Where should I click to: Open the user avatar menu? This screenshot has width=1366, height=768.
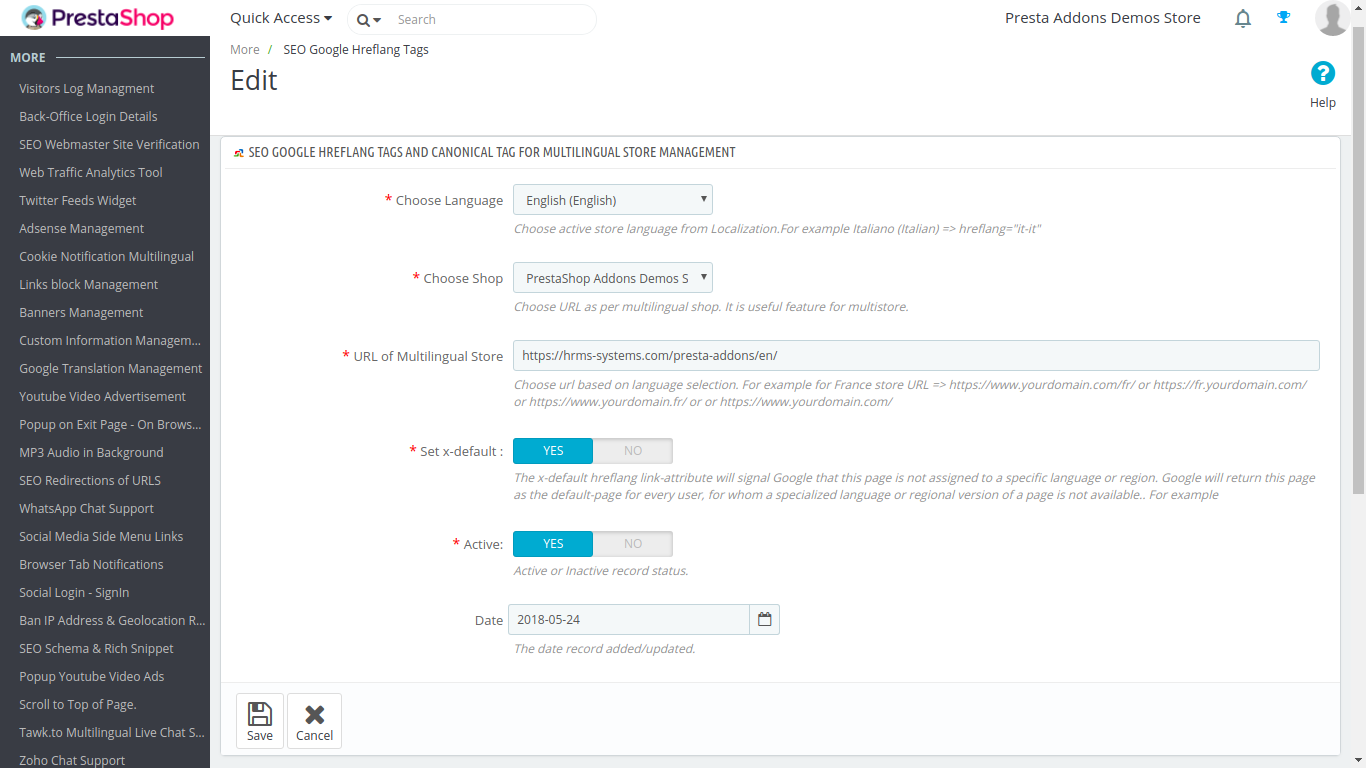[1333, 18]
